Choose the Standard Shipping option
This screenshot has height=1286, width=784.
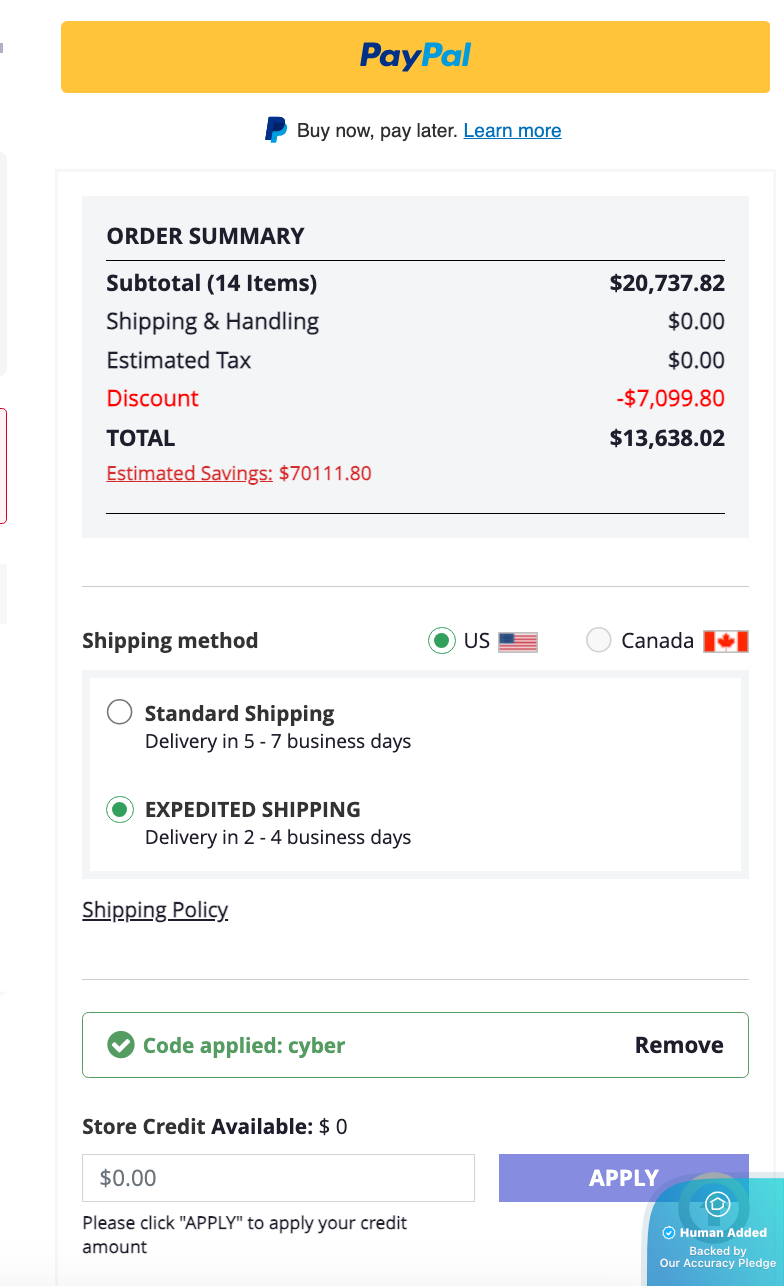119,713
